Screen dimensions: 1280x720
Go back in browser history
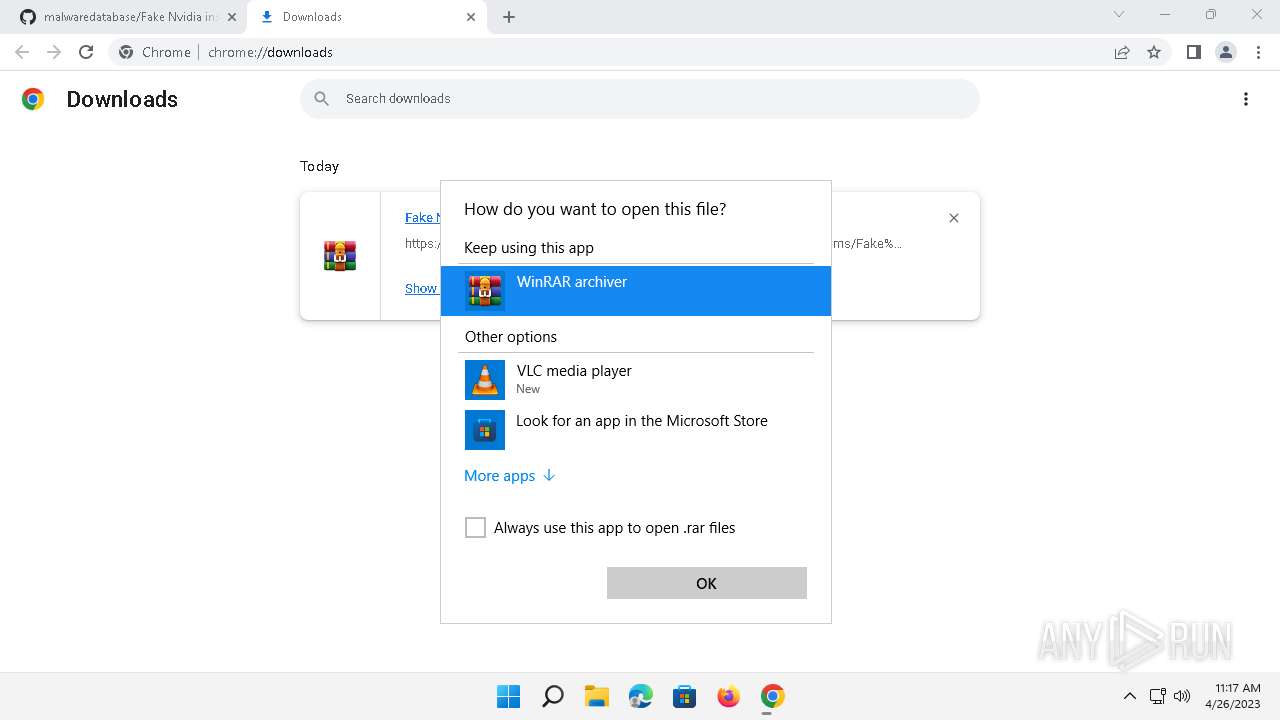click(22, 52)
